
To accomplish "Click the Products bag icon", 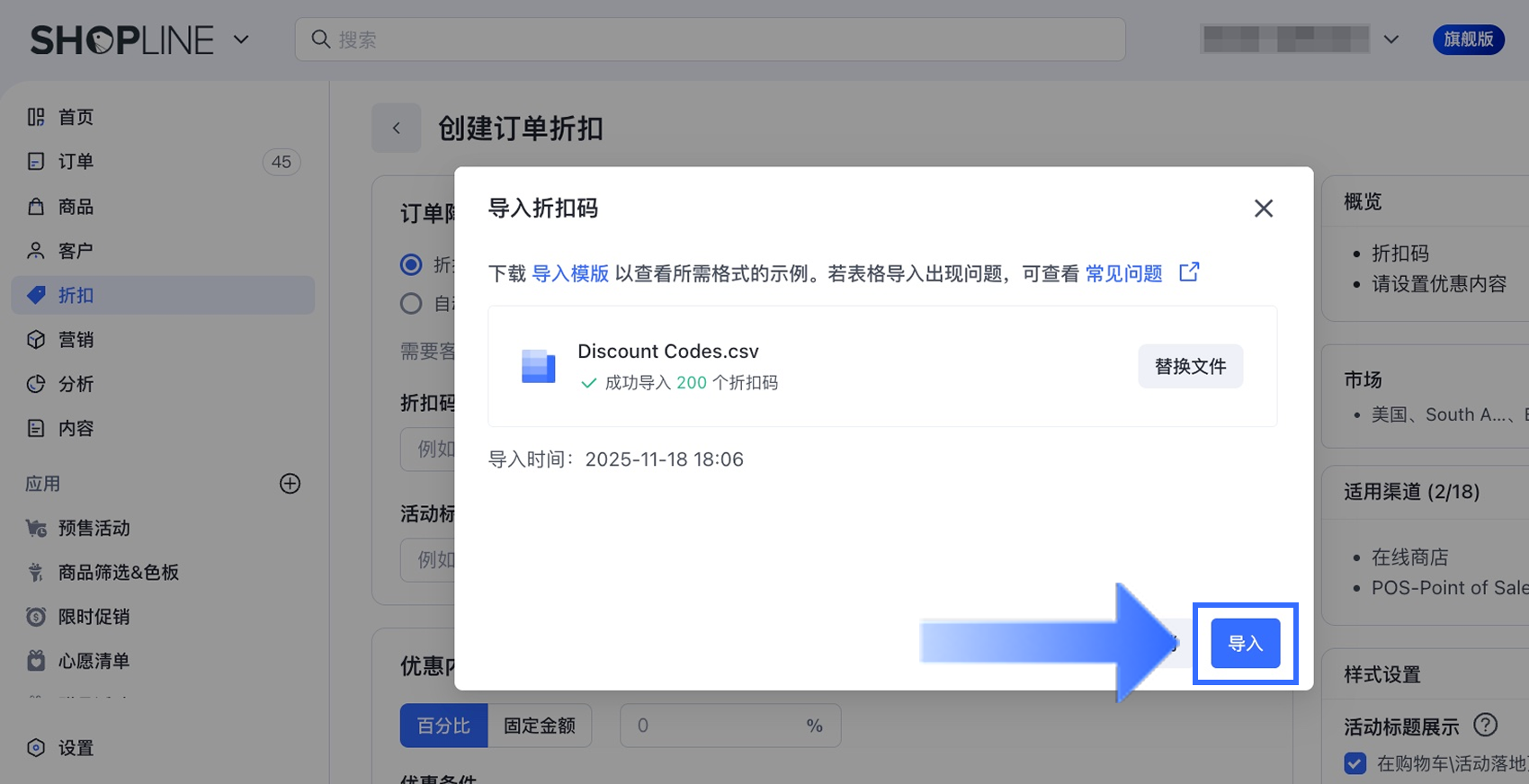I will tap(36, 207).
